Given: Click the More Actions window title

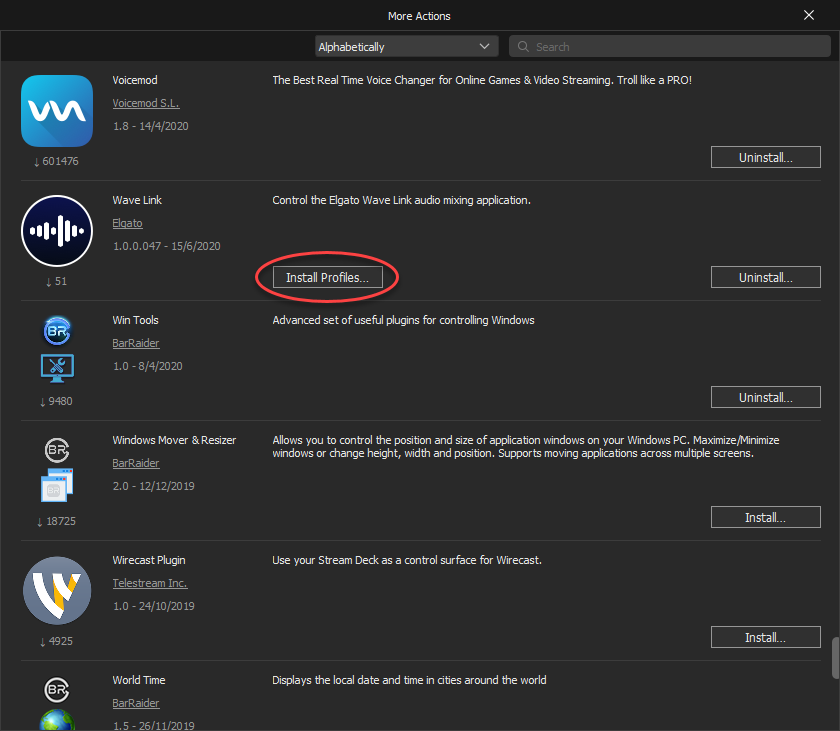Looking at the screenshot, I should tap(419, 16).
